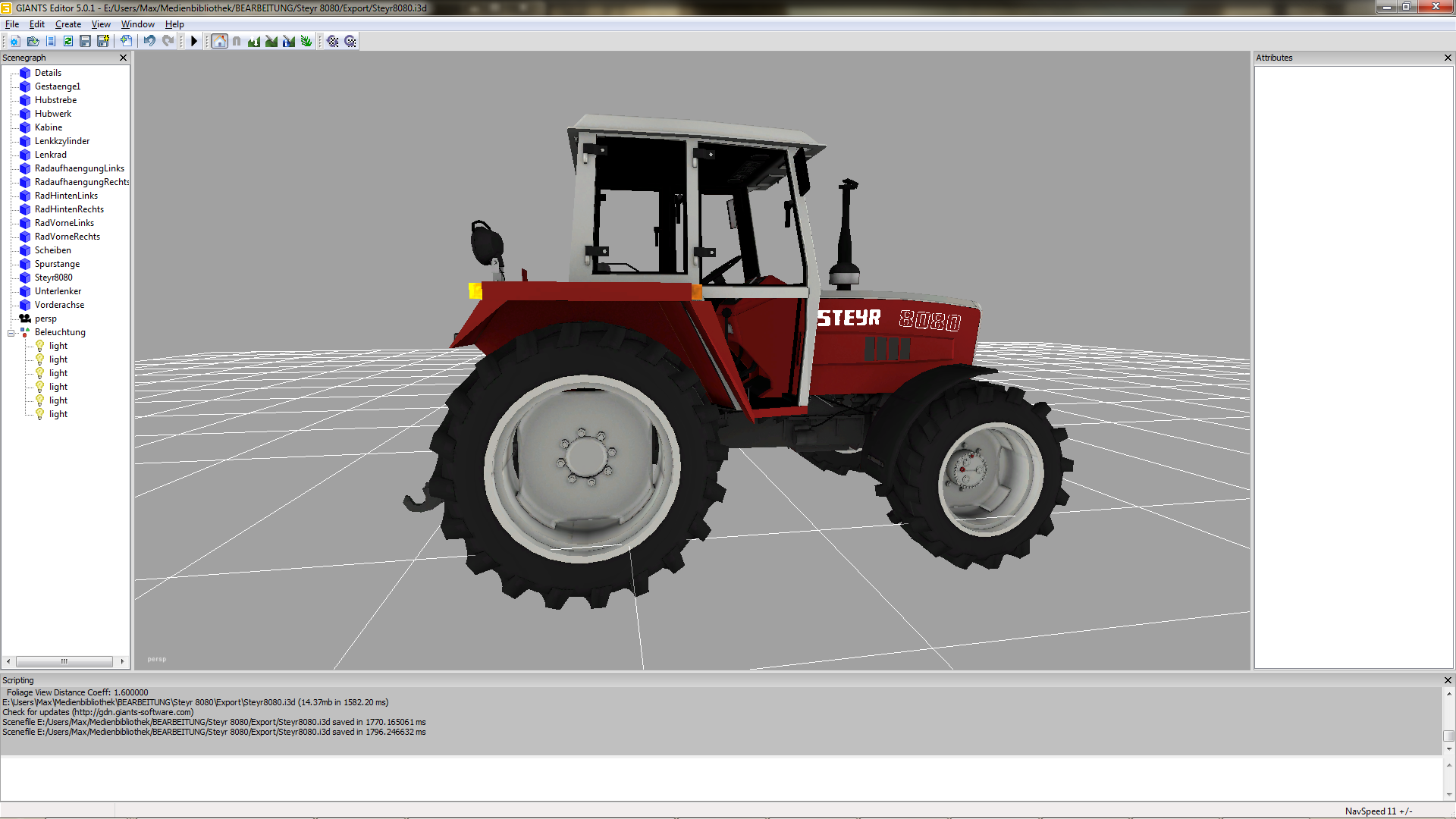Close the Scenegraph panel
1456x819 pixels.
[x=124, y=58]
